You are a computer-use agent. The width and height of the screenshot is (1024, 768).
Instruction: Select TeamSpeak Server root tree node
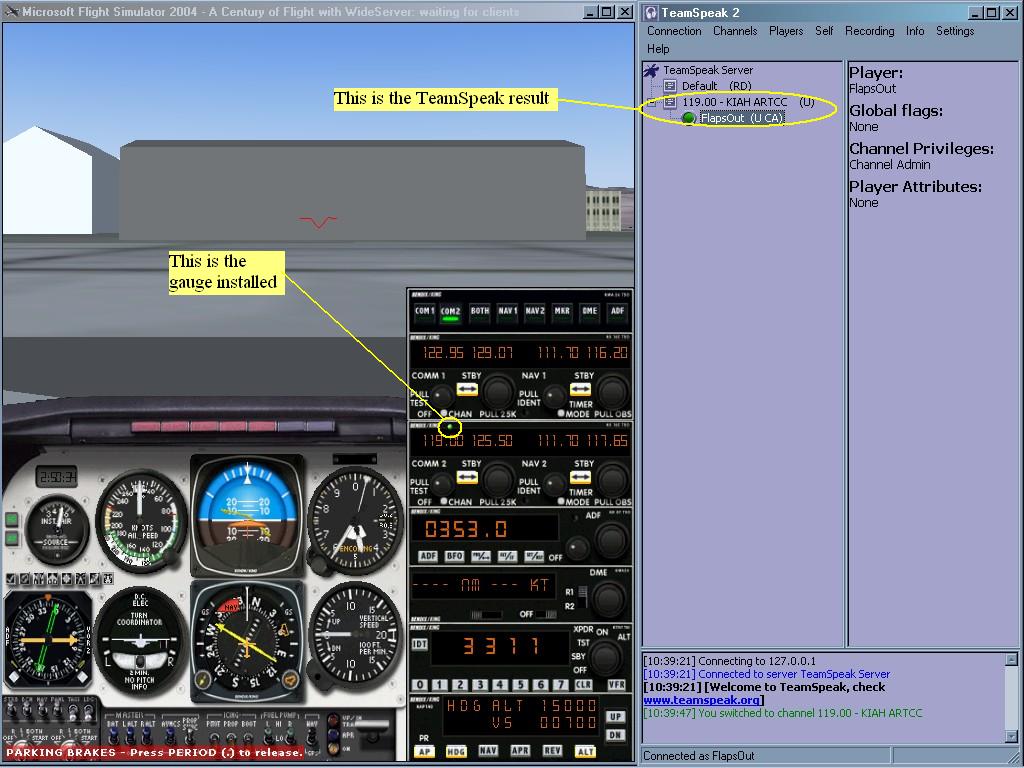[708, 70]
